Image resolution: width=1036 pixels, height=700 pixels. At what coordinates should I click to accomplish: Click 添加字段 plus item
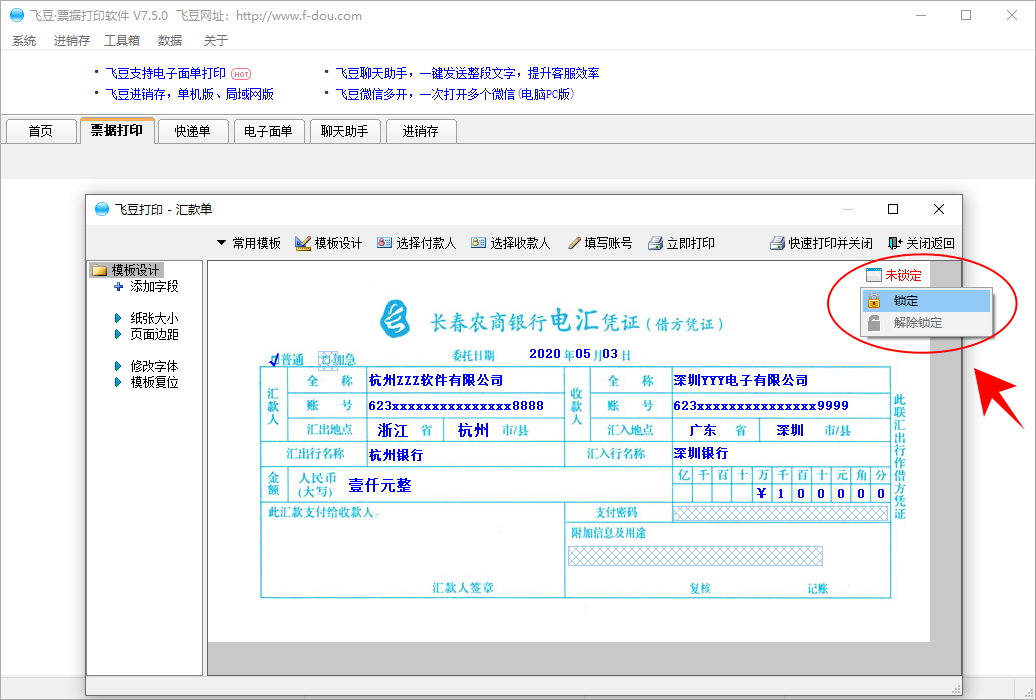point(146,286)
